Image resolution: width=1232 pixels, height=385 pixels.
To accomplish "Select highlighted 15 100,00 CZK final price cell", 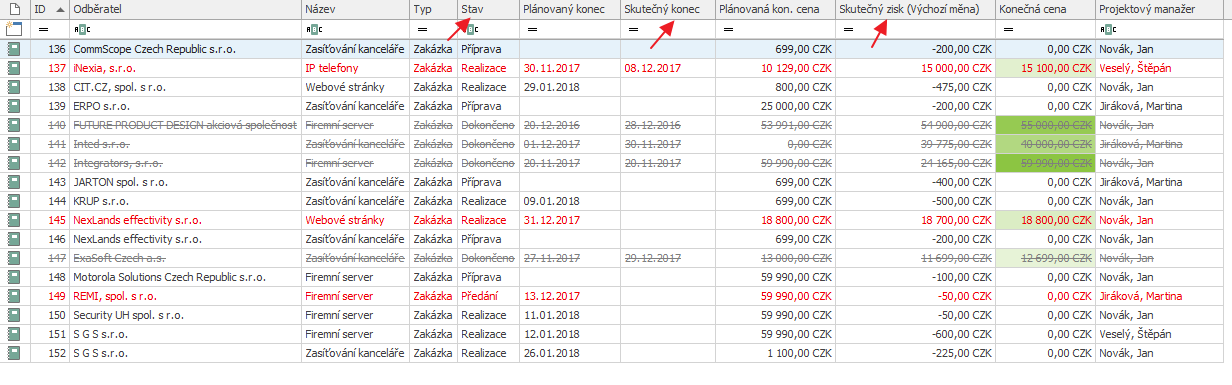I will point(1045,68).
